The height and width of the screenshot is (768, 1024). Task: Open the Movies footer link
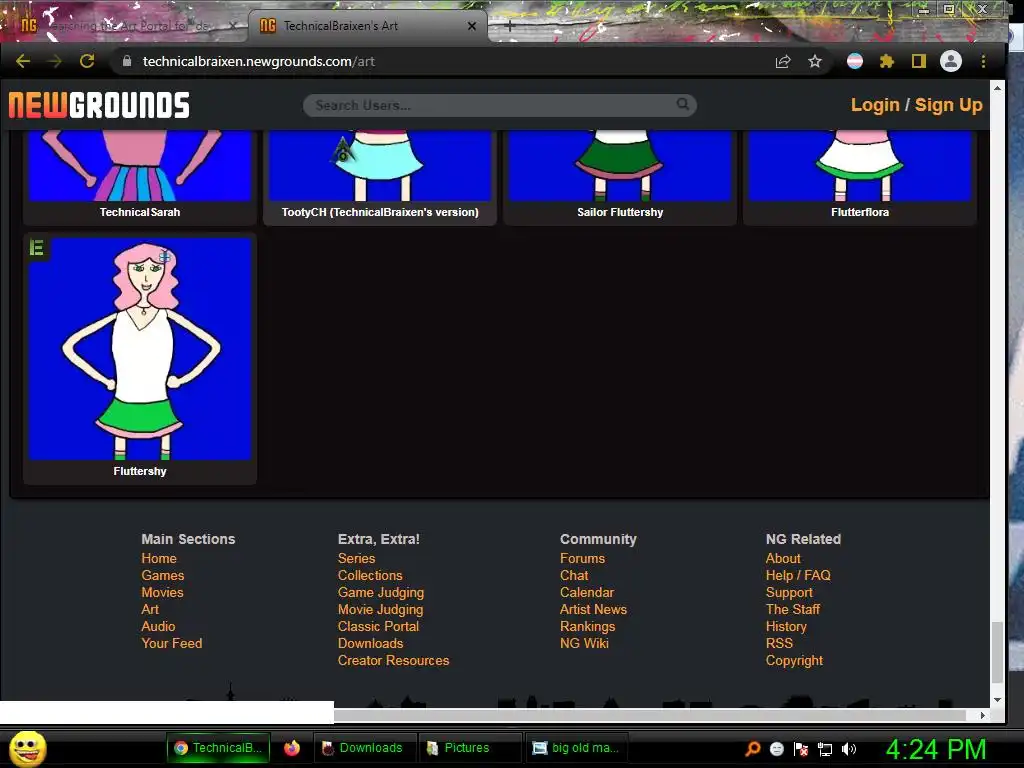163,592
